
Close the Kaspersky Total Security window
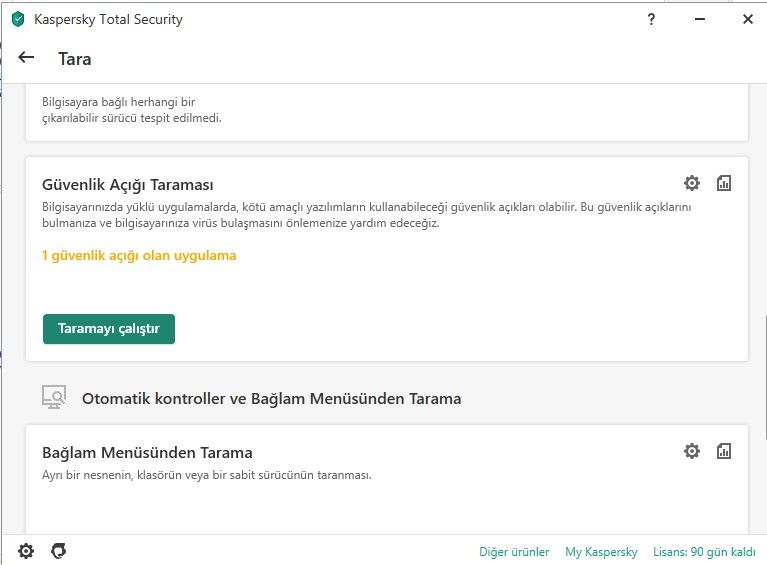click(747, 19)
